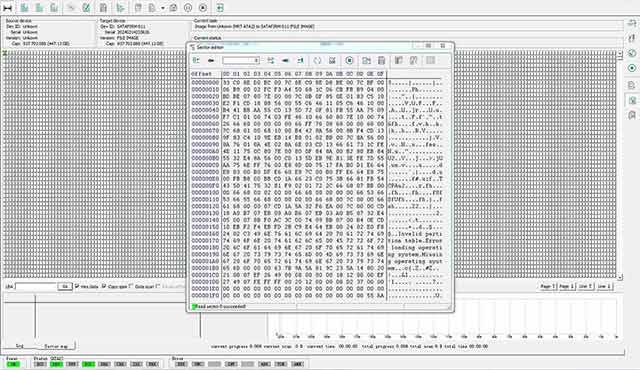Click the refresh circular-arrows icon in Sector editor
The height and width of the screenshot is (370, 640).
tap(318, 61)
